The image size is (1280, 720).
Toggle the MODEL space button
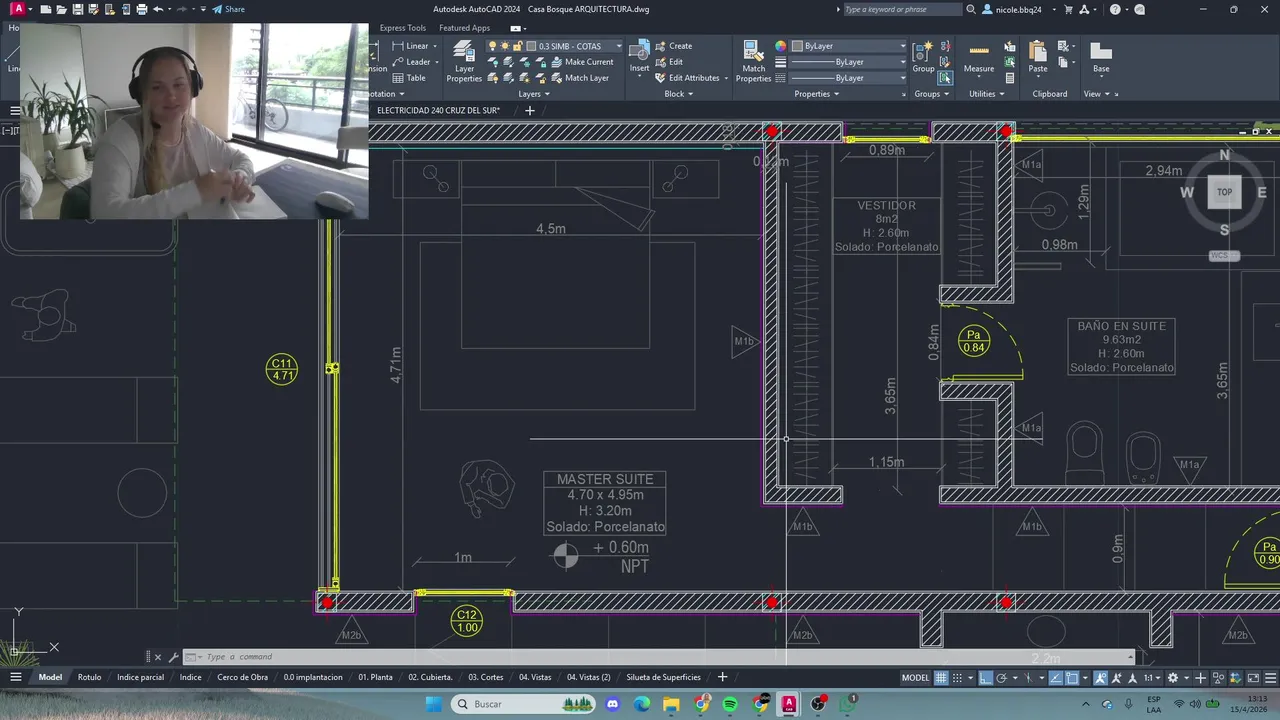(x=915, y=678)
